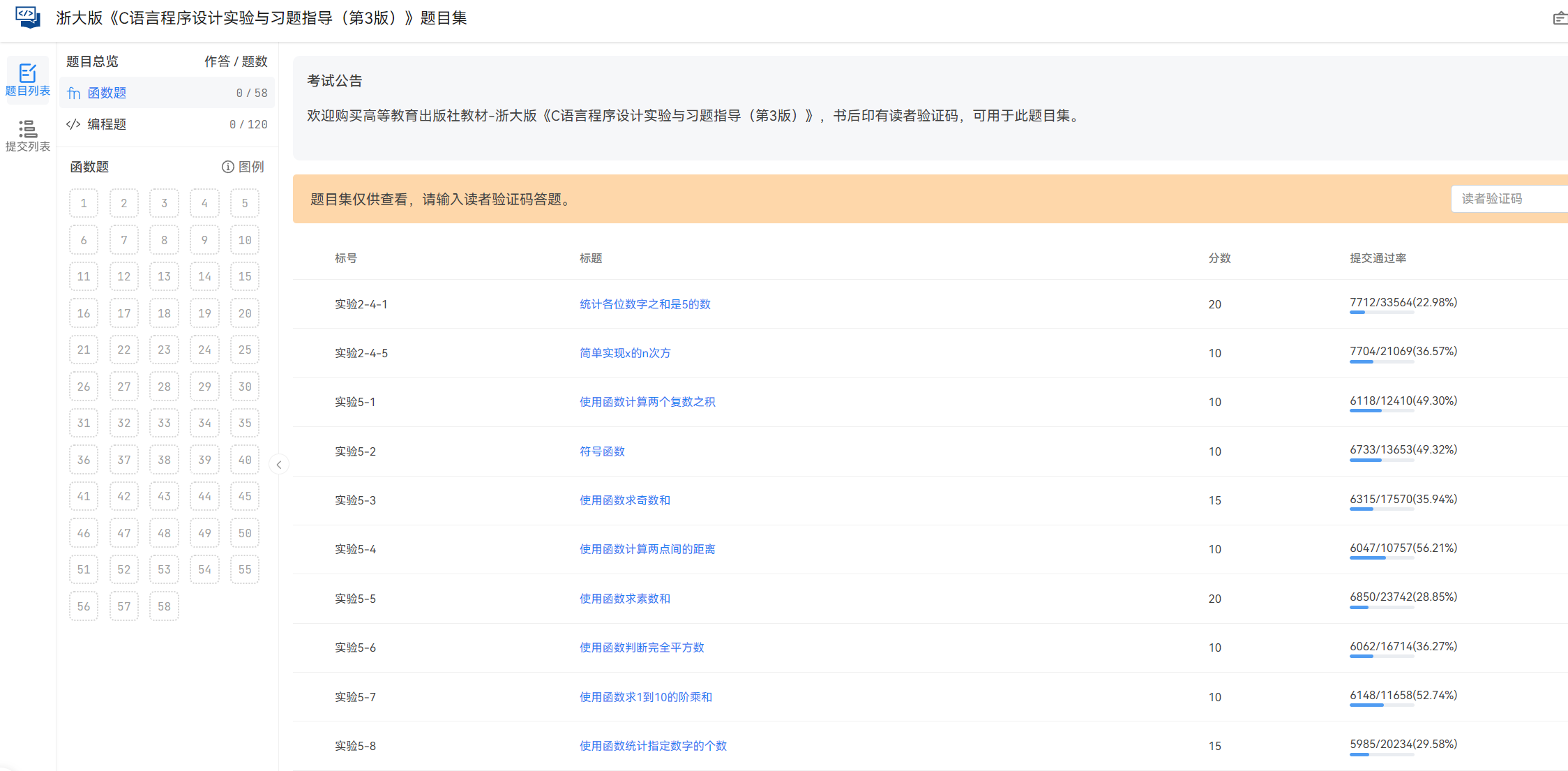Viewport: 1568px width, 771px height.
Task: Click the circled info icon beside 图例
Action: coord(227,166)
